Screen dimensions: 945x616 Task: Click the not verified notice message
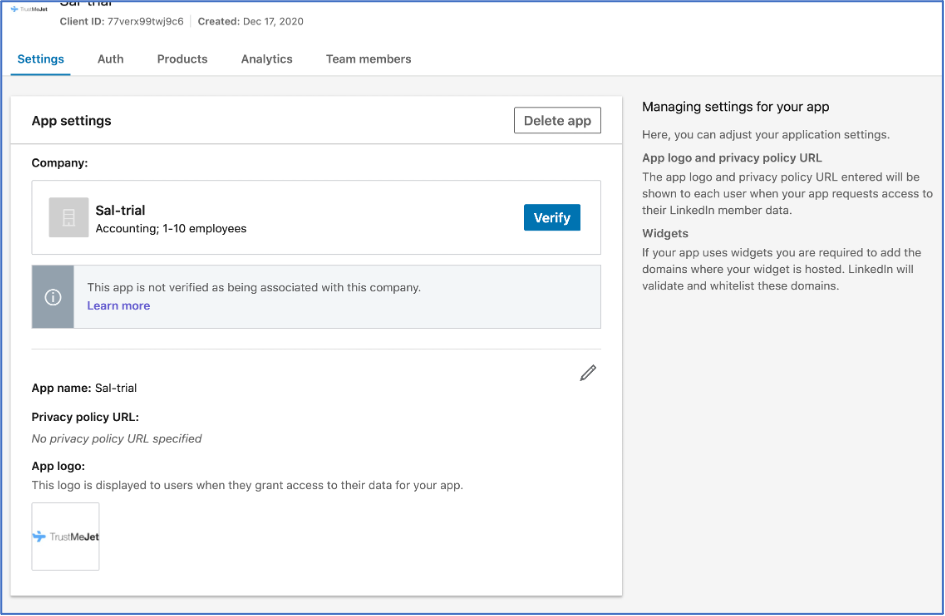point(254,288)
